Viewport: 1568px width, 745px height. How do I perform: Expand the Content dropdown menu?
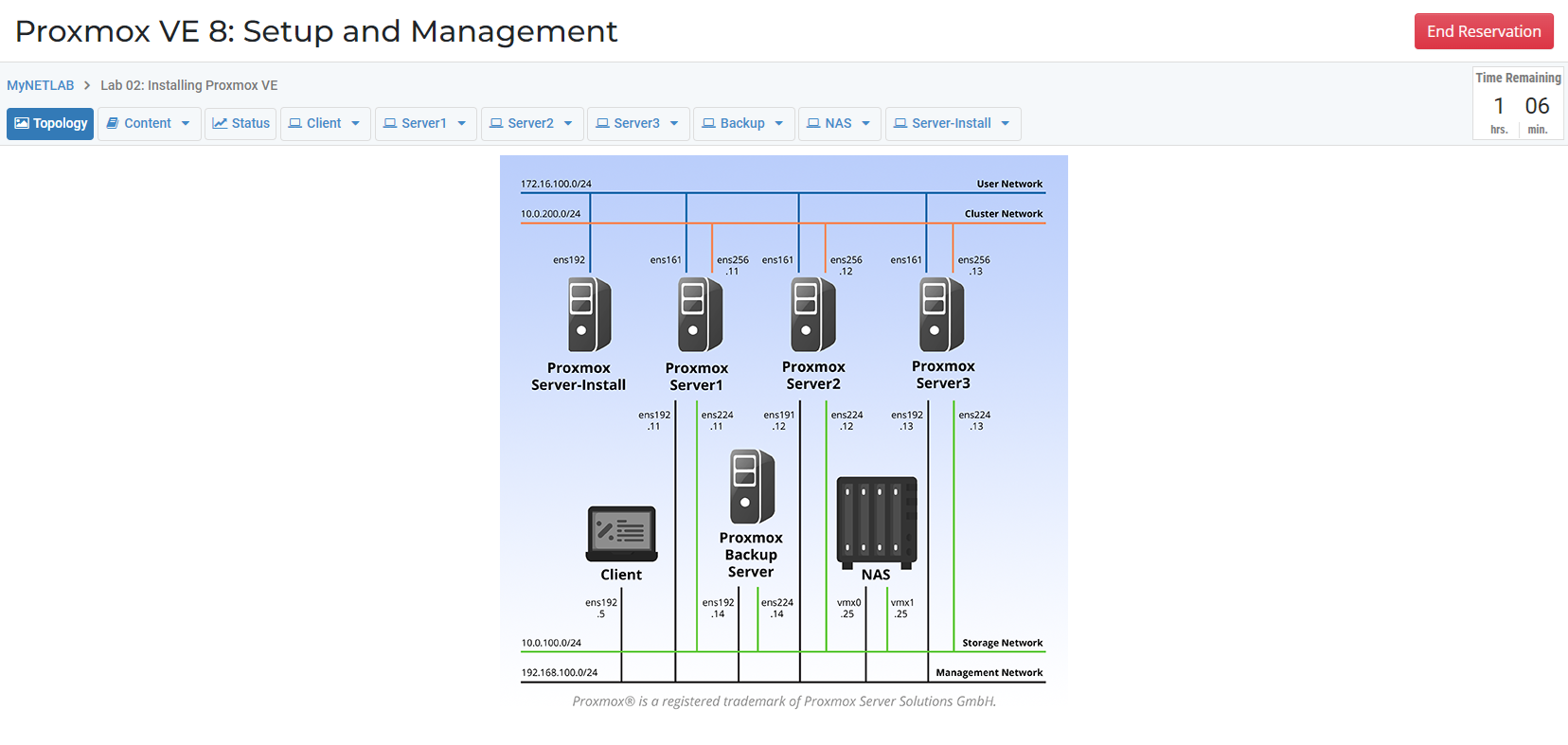pos(149,123)
